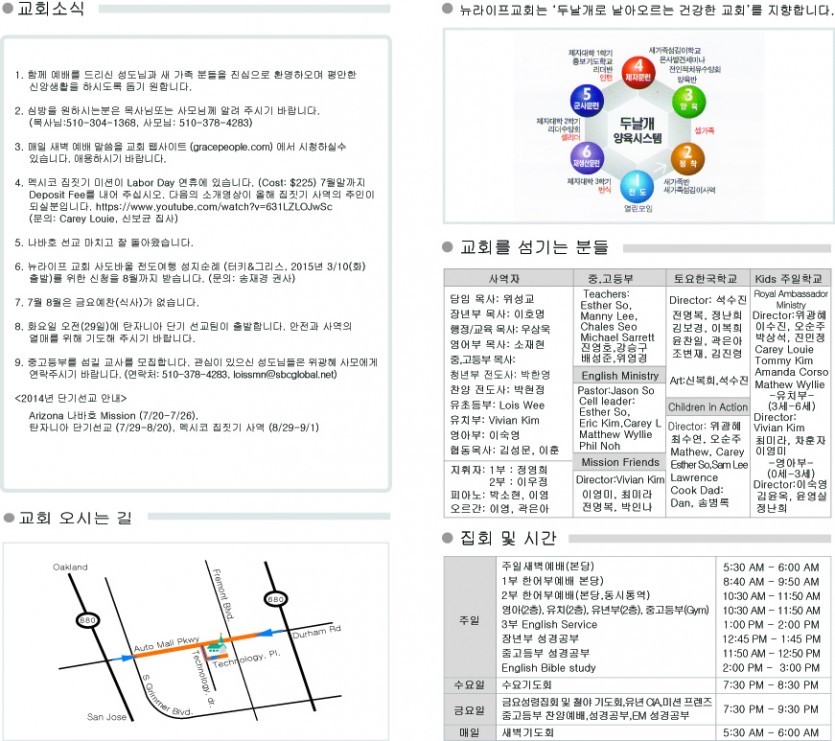Click the Michael Sarrett name
The width and height of the screenshot is (835, 741).
[617, 337]
